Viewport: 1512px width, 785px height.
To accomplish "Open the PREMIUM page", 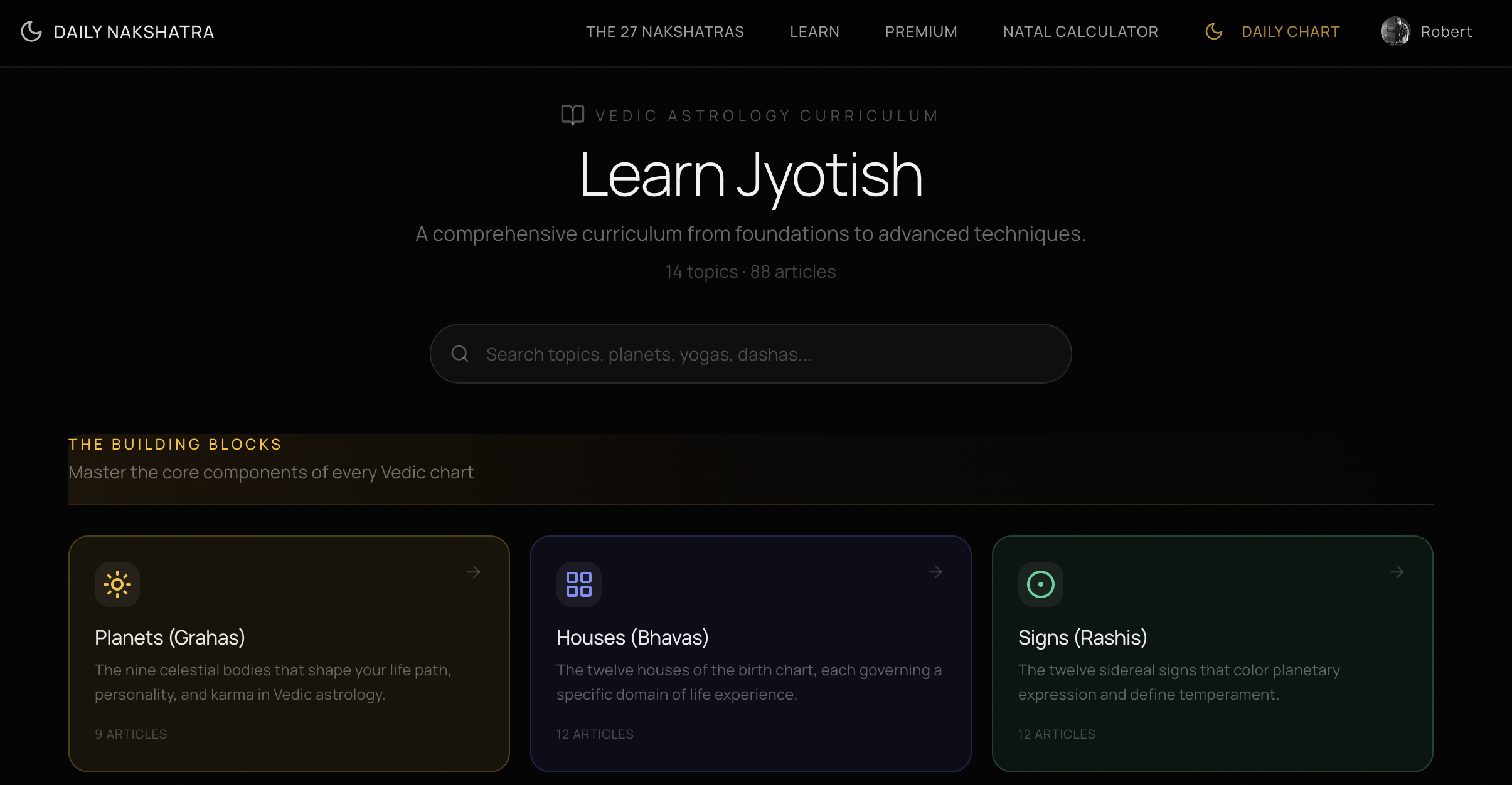I will point(920,31).
